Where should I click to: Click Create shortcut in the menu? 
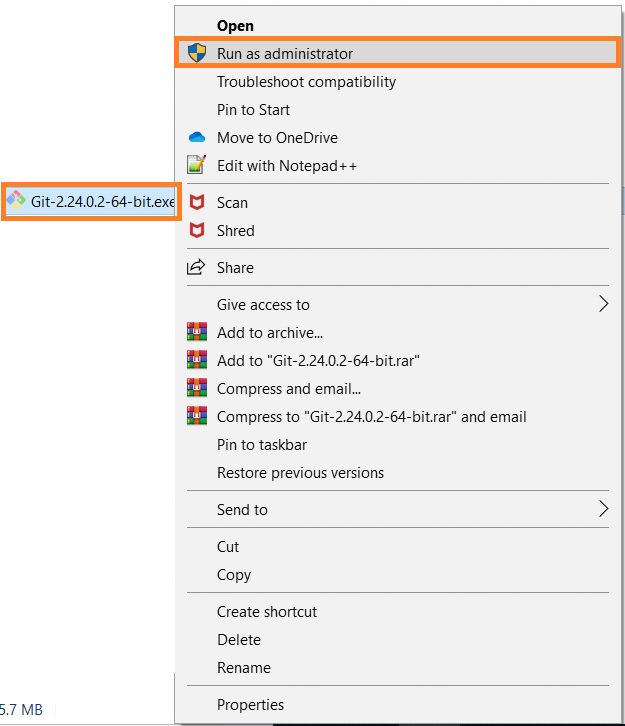[x=267, y=612]
